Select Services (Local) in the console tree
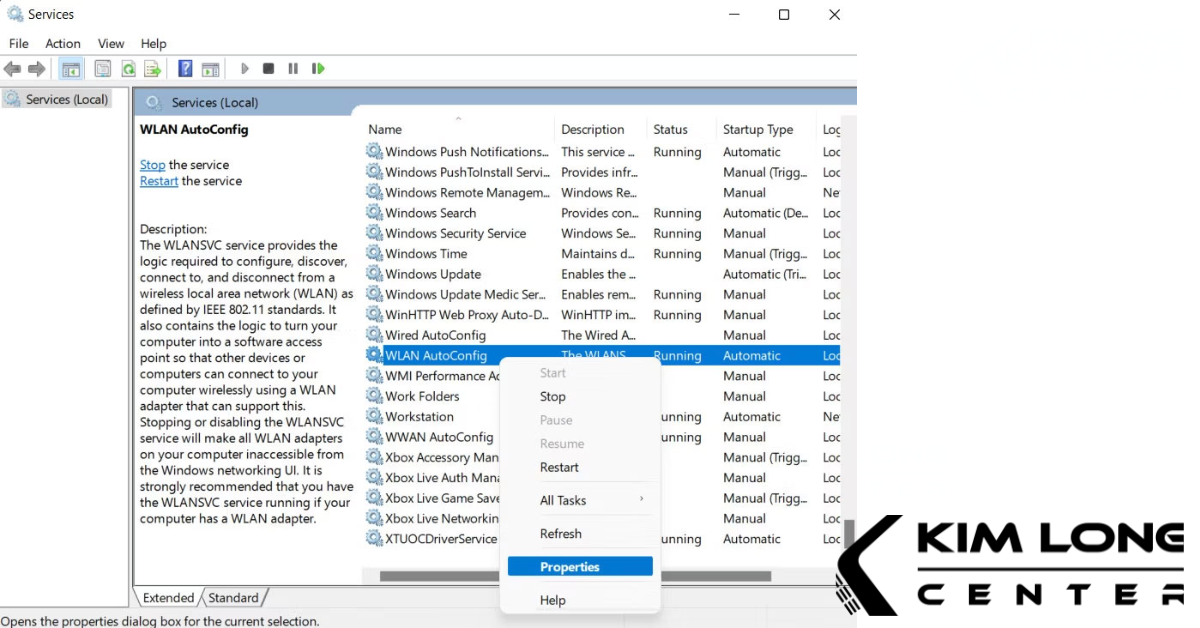1200x628 pixels. coord(66,99)
